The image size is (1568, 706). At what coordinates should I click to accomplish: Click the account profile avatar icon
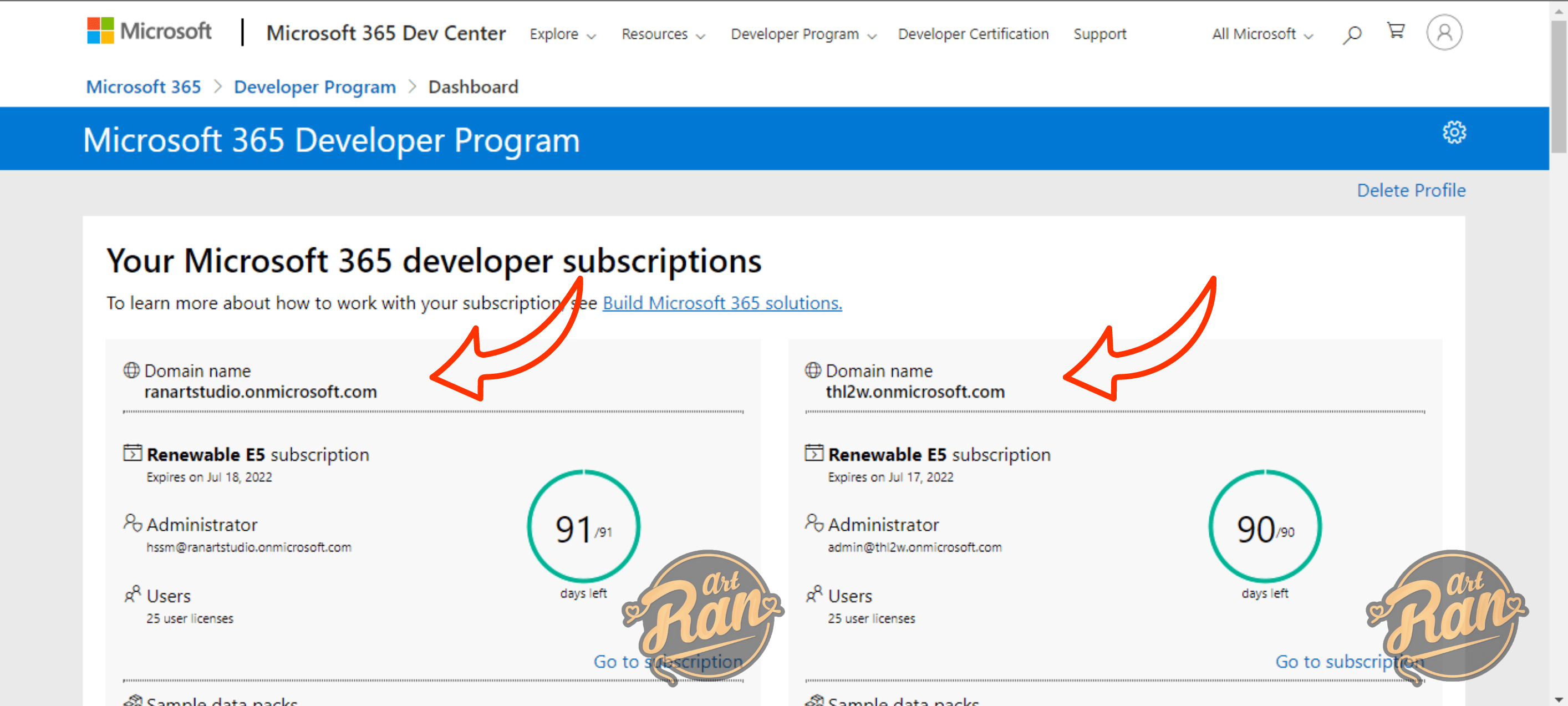(x=1444, y=33)
